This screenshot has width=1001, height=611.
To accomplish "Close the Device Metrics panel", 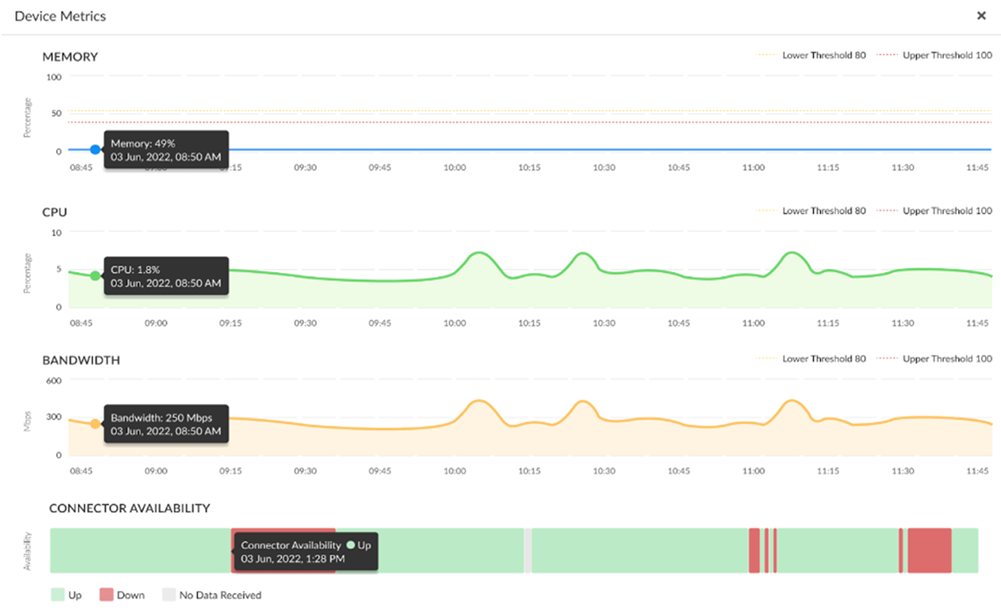I will point(981,16).
